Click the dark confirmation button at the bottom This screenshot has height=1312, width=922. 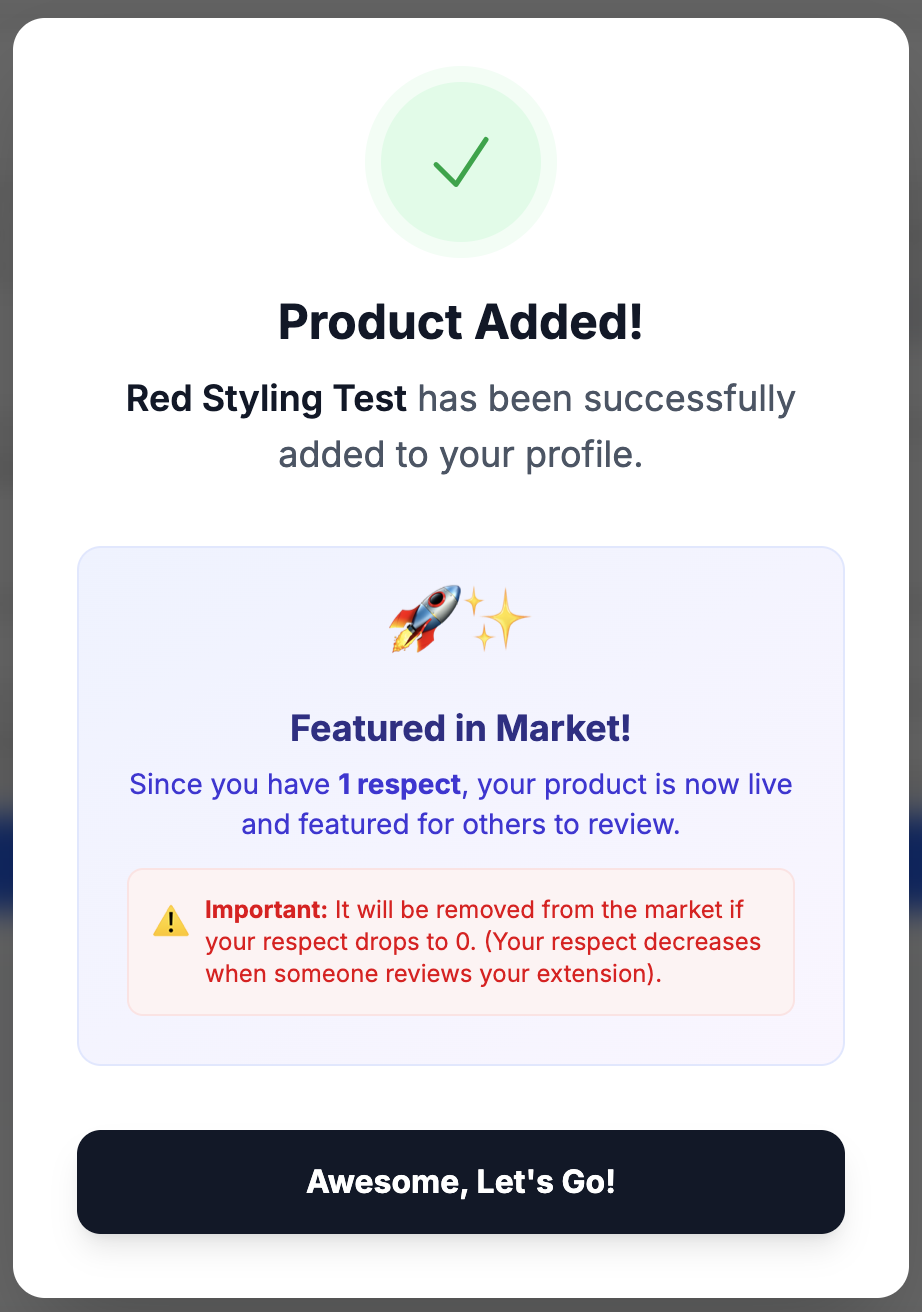tap(460, 1182)
